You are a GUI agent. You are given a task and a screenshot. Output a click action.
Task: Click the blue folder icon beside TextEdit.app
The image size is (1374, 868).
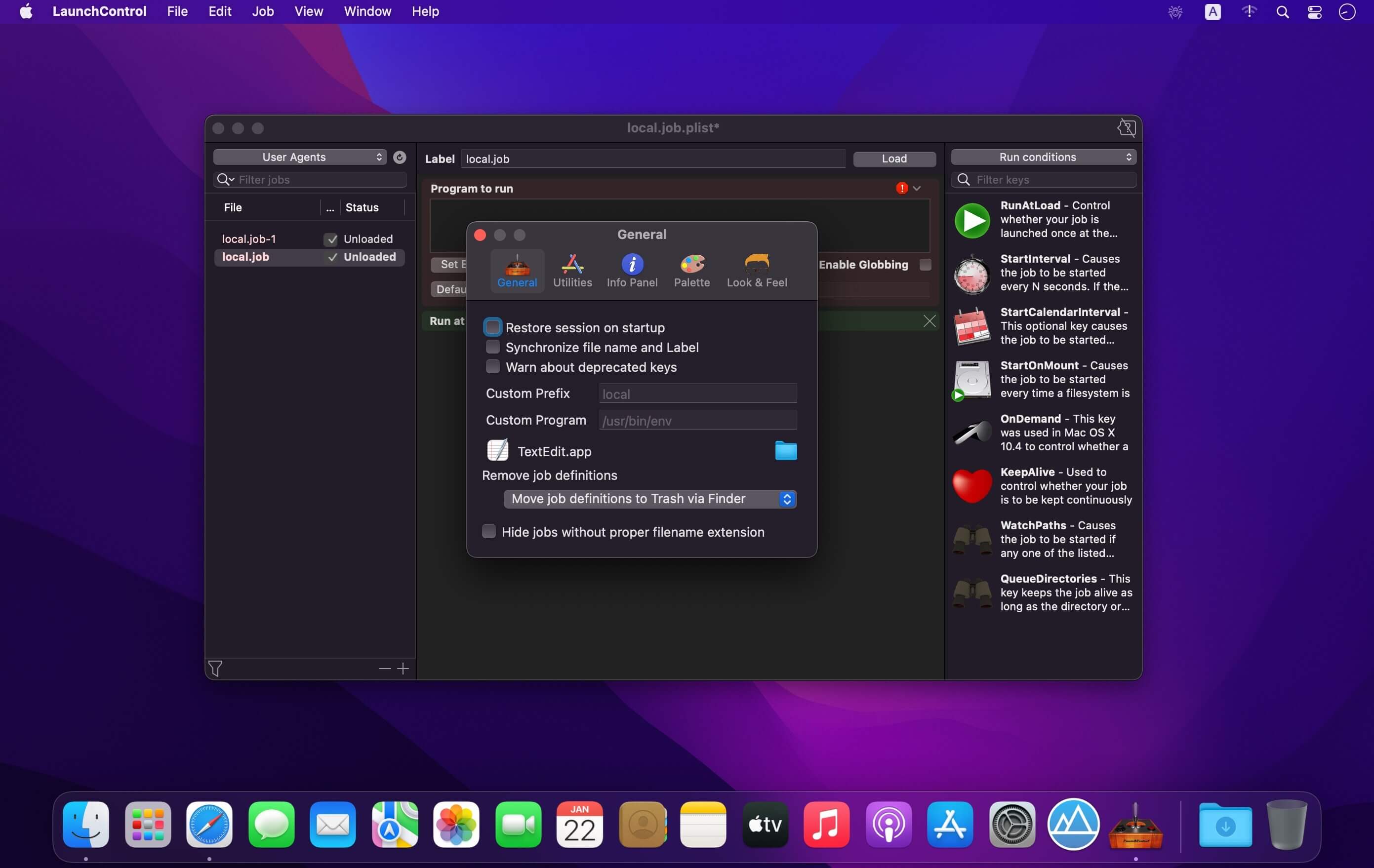pos(785,451)
